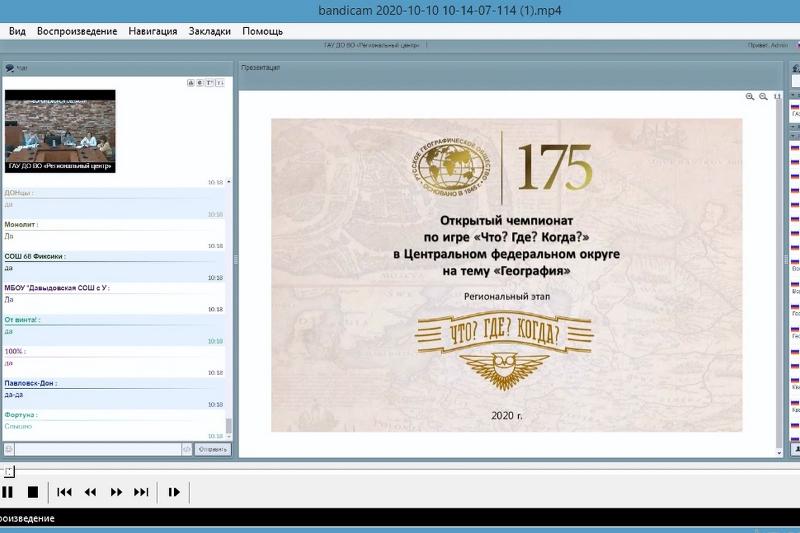Skip to the next chapter
This screenshot has height=533, width=800.
pos(141,492)
